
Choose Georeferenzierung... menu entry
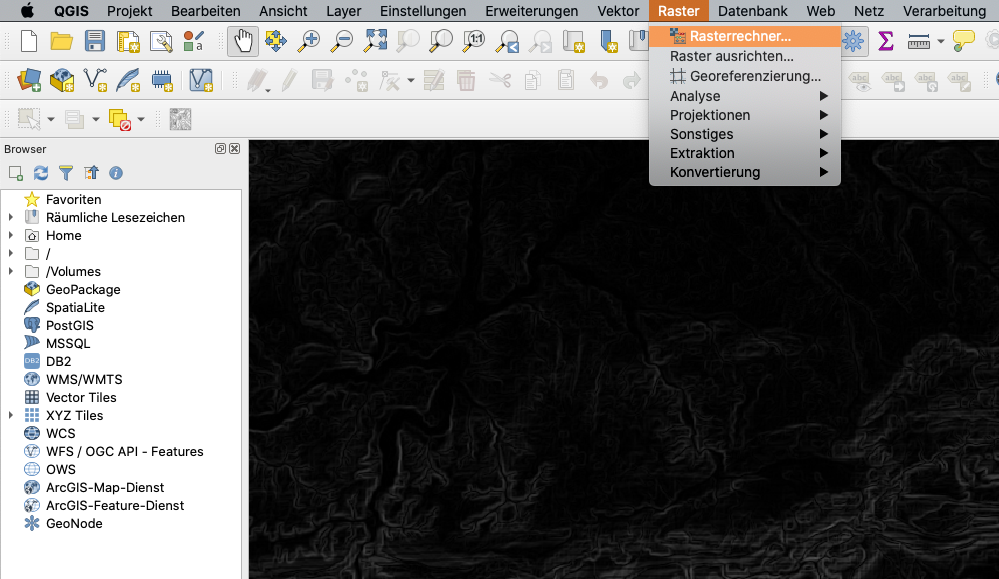point(745,76)
